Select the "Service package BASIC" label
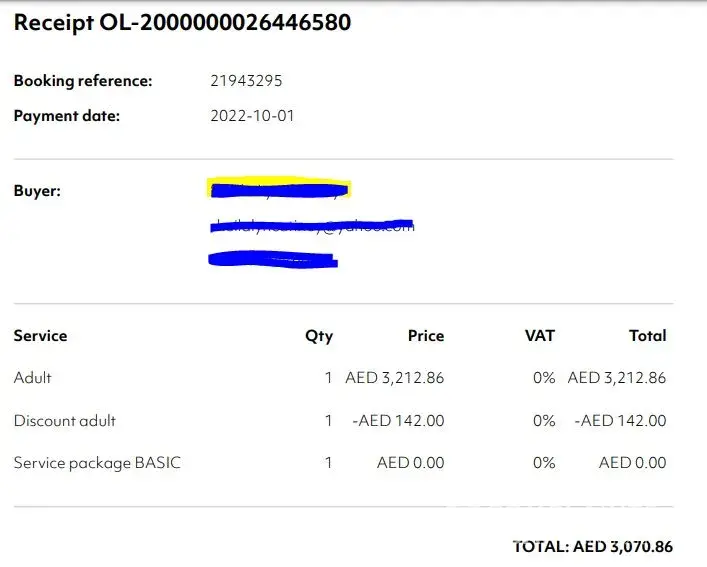Screen dimensions: 707x567 pyautogui.click(x=98, y=463)
